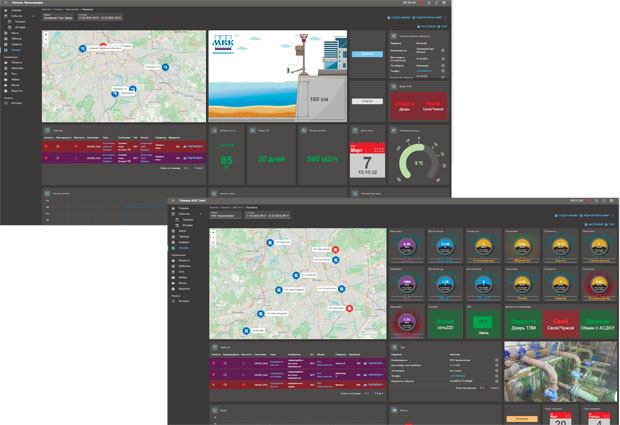Open hamburger menu icon in lower window title bar
The width and height of the screenshot is (620, 425).
click(x=173, y=201)
